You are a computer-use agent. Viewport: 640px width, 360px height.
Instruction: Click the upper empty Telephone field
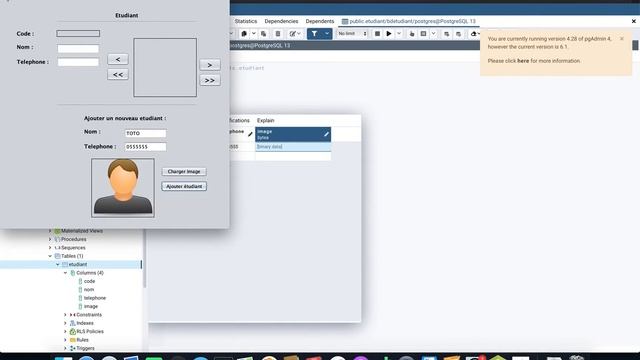[x=78, y=62]
